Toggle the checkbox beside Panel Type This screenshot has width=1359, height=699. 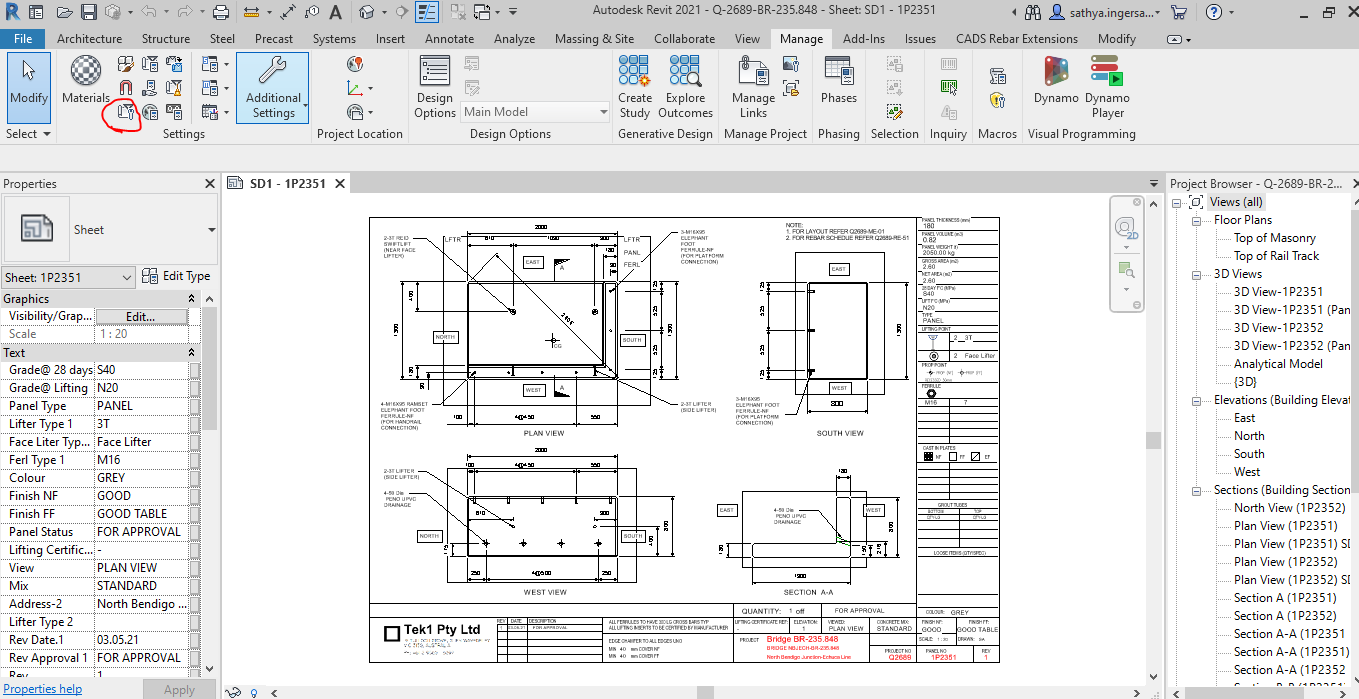(194, 406)
